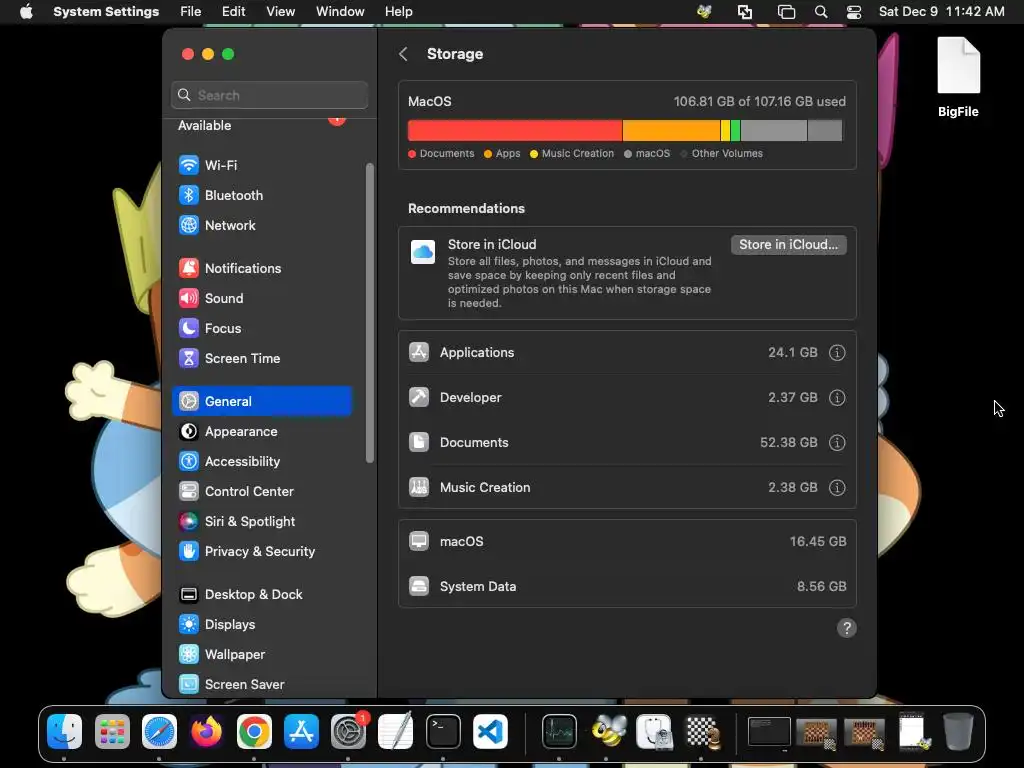This screenshot has height=768, width=1024.
Task: Open Appearance settings
Action: point(262,432)
